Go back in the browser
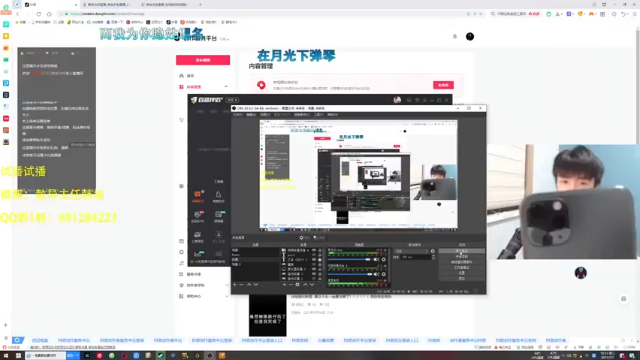Screen dimensions: 640x360 click(18, 14)
